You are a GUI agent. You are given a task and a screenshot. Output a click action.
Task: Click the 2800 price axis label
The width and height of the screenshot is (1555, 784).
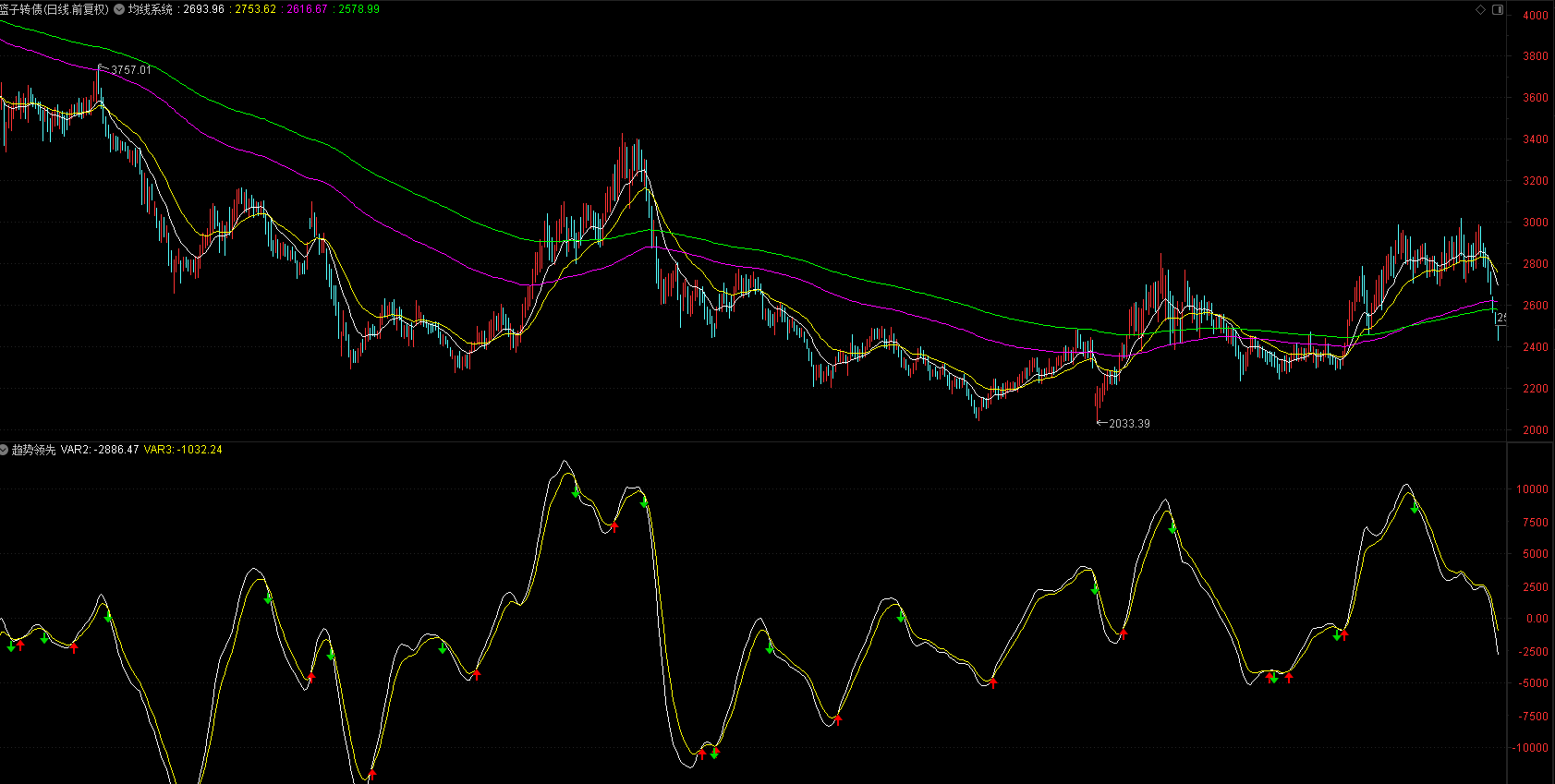coord(1536,264)
